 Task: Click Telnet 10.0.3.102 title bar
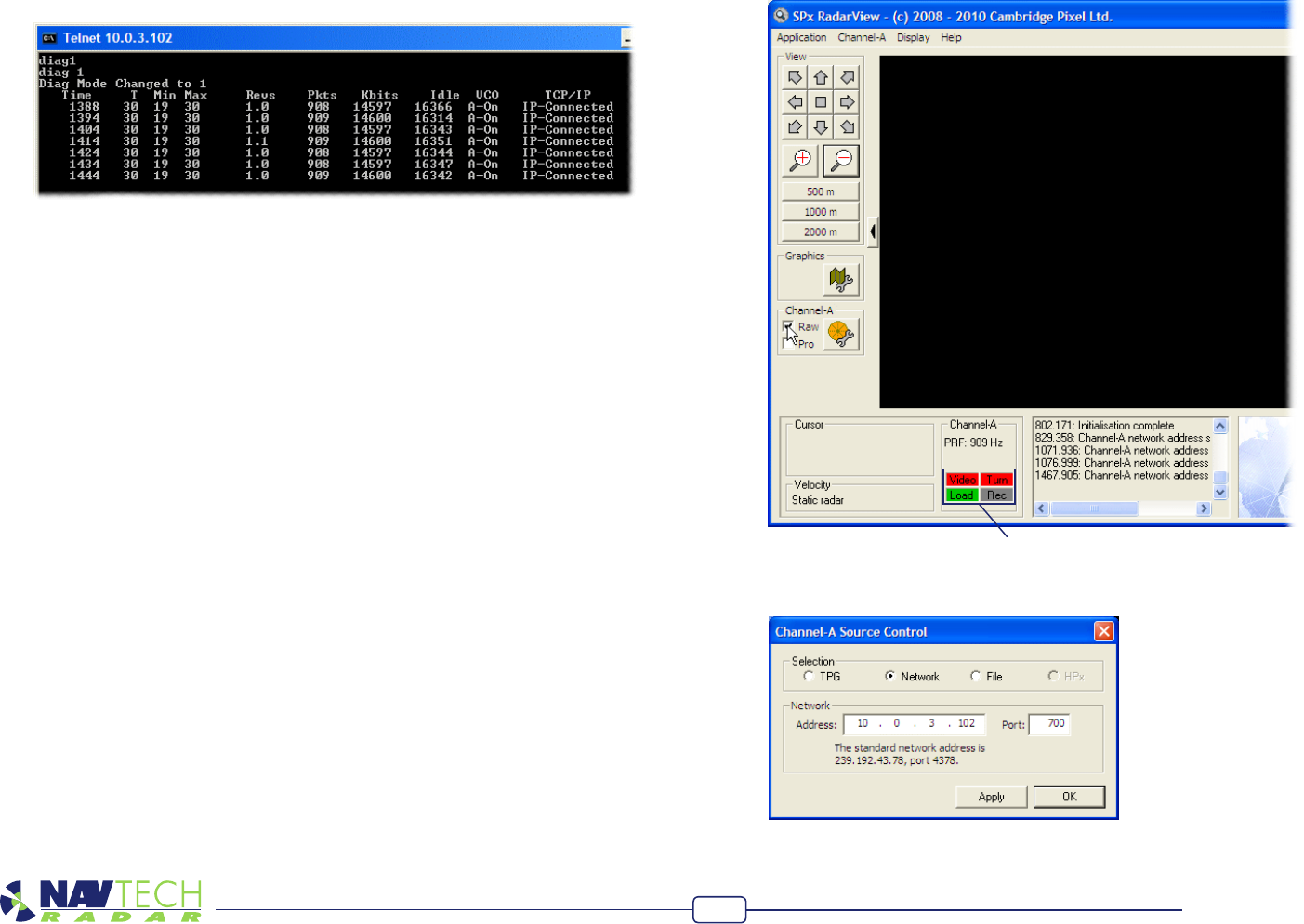click(335, 38)
